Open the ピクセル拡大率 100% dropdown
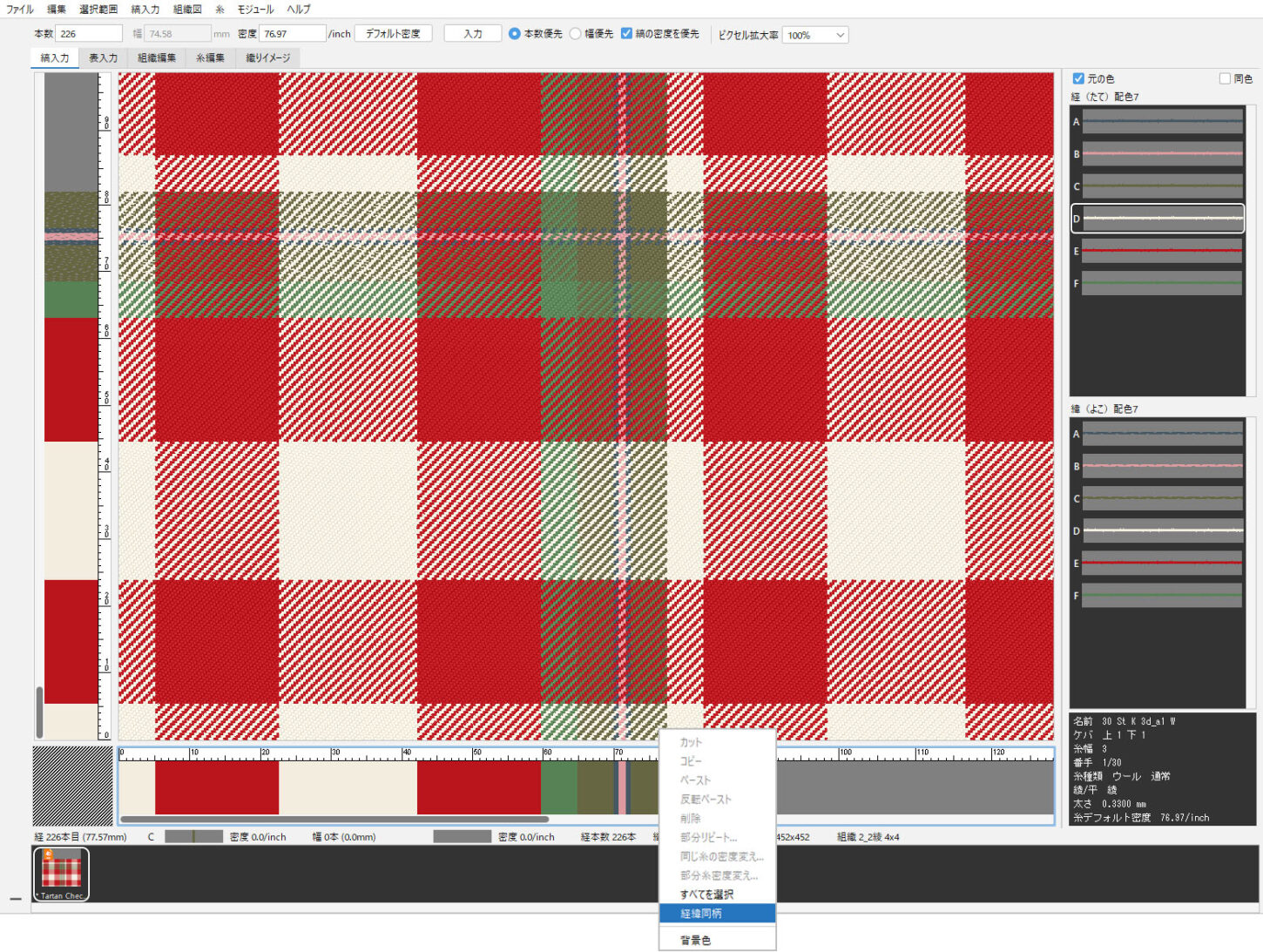Screen dimensions: 1263x952 point(814,35)
